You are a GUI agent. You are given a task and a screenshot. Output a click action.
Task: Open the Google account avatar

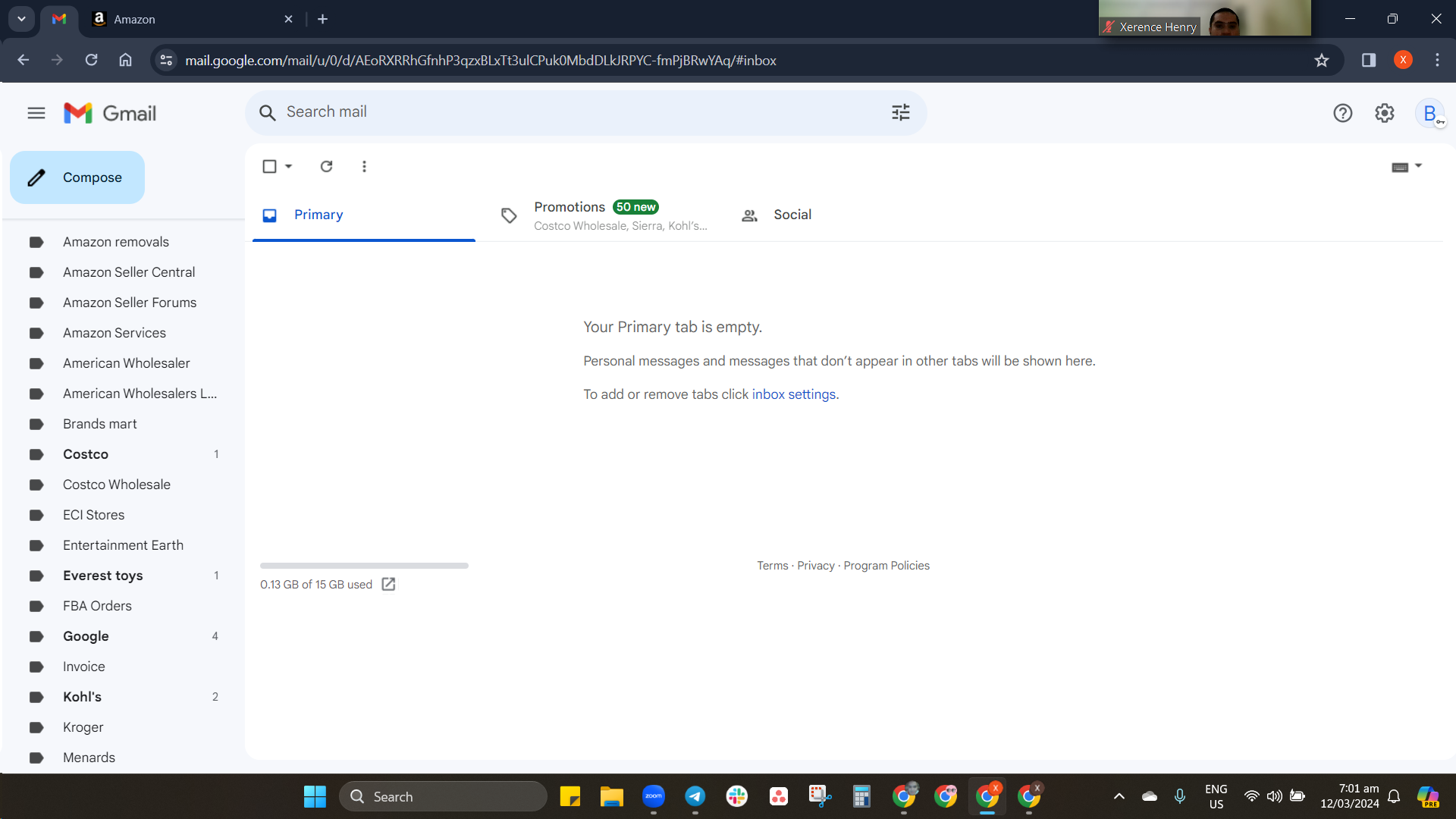(x=1430, y=114)
